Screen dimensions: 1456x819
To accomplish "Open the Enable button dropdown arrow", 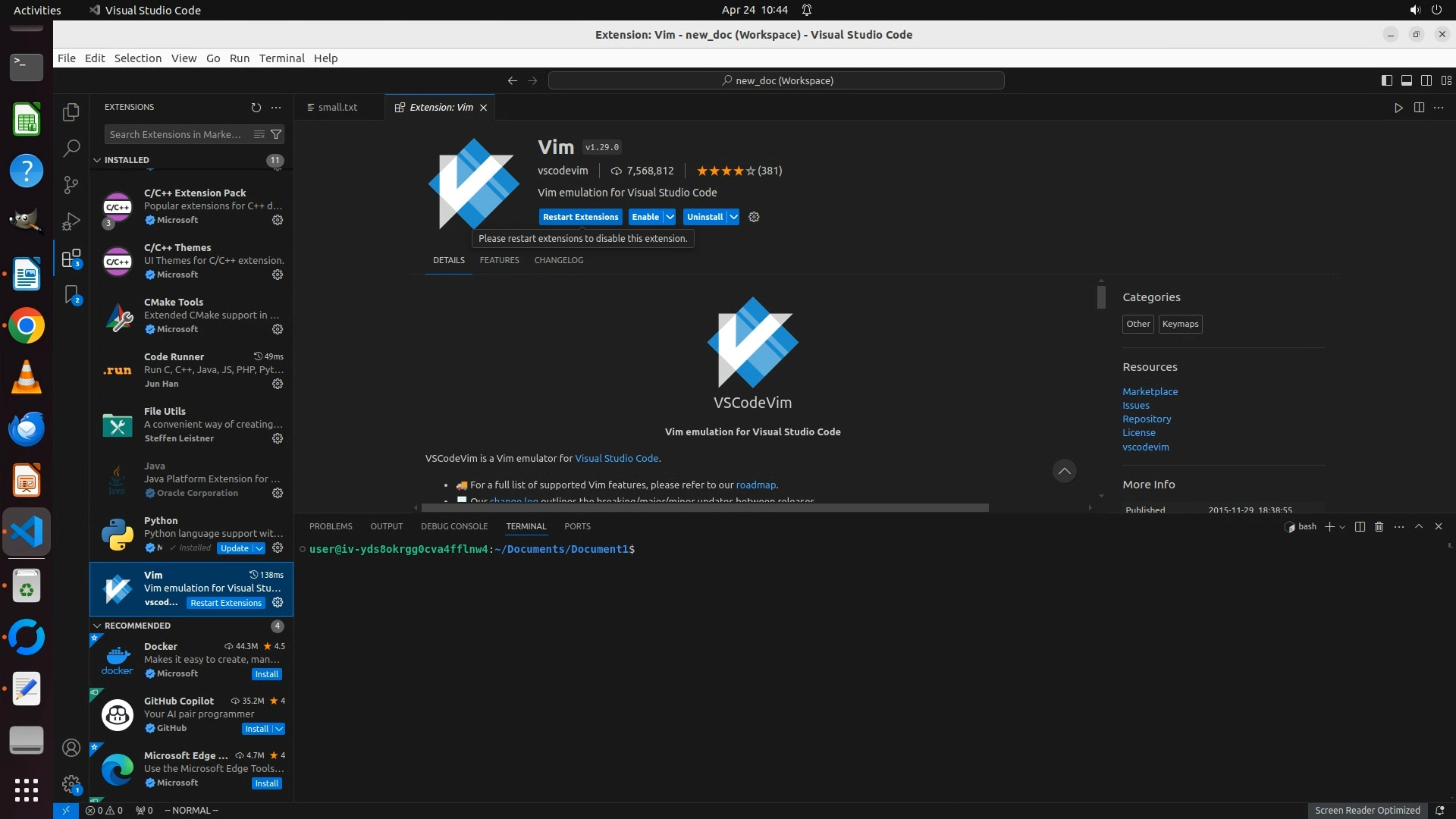I will [670, 217].
